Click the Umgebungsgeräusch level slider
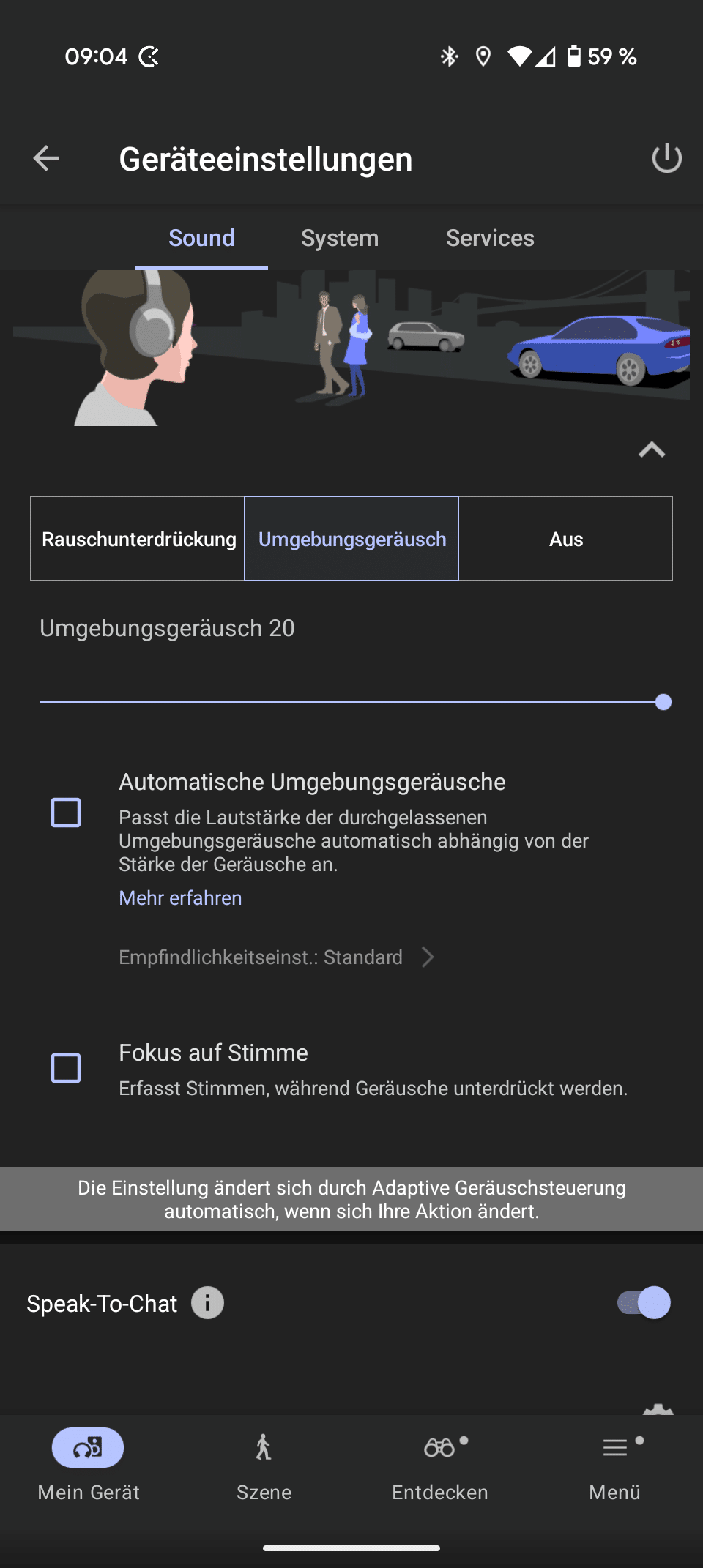Image resolution: width=703 pixels, height=1568 pixels. [x=351, y=702]
